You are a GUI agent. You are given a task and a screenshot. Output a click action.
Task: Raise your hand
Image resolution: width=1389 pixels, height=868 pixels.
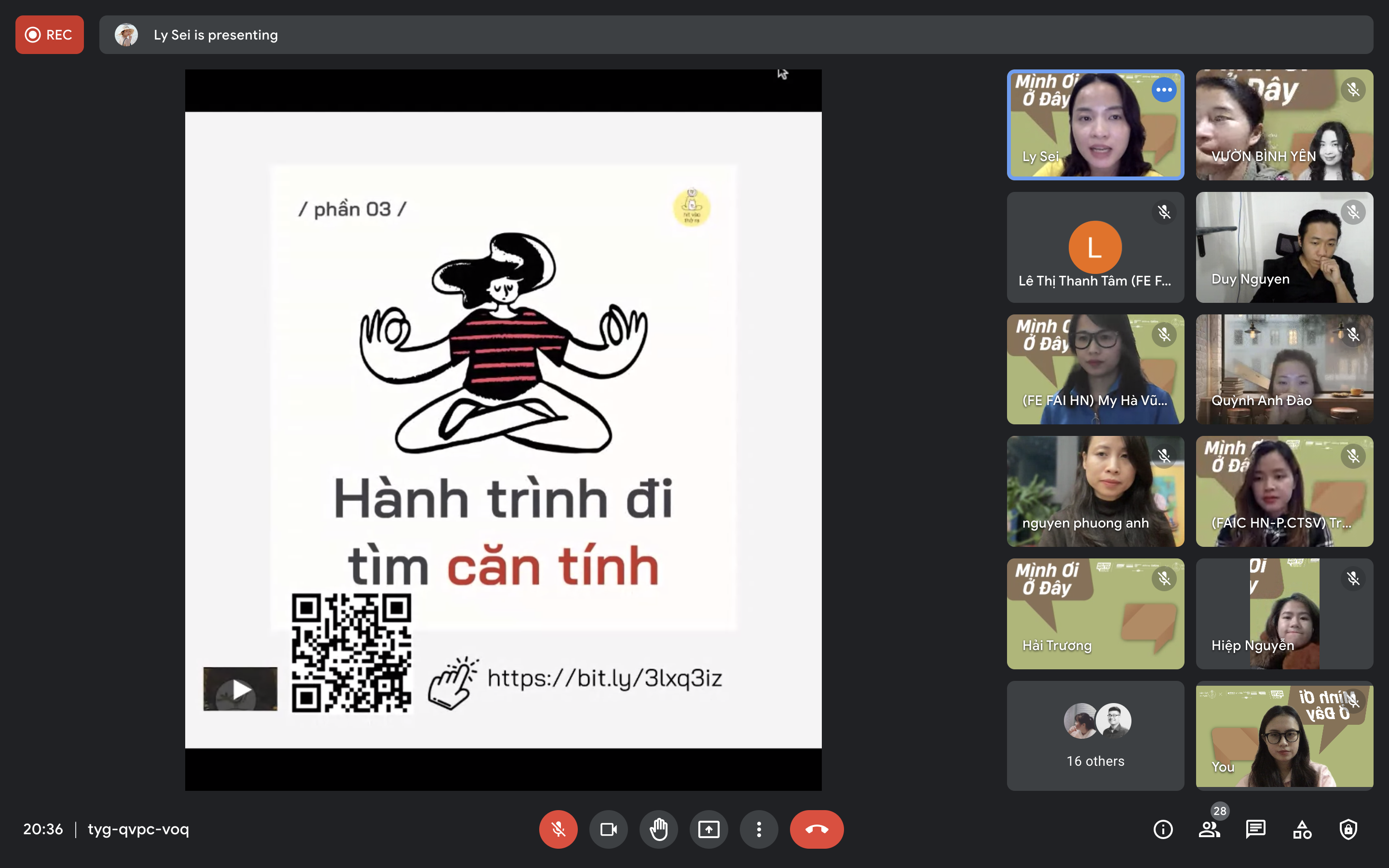point(658,829)
